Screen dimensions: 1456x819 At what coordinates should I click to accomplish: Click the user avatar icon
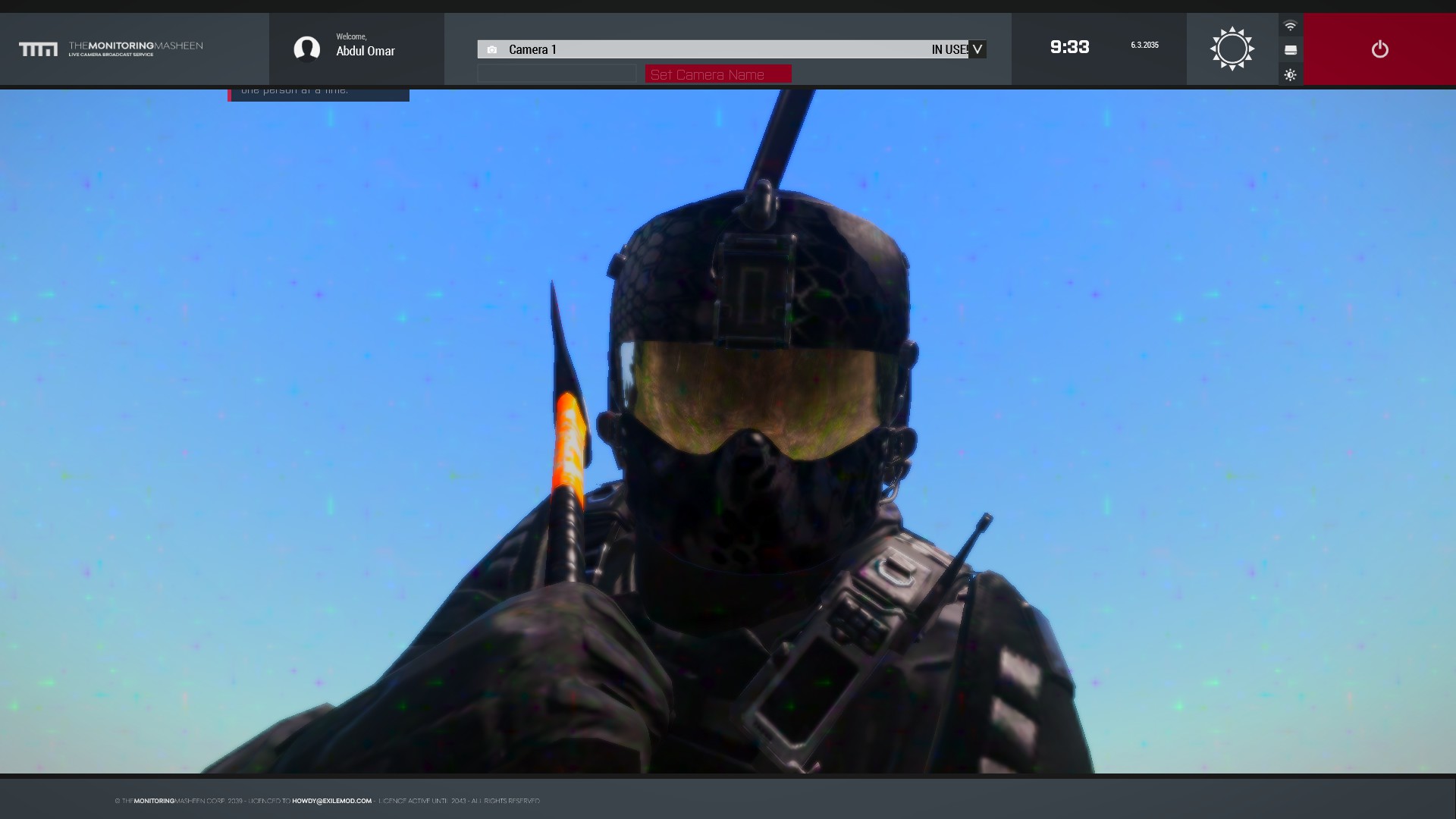(306, 49)
